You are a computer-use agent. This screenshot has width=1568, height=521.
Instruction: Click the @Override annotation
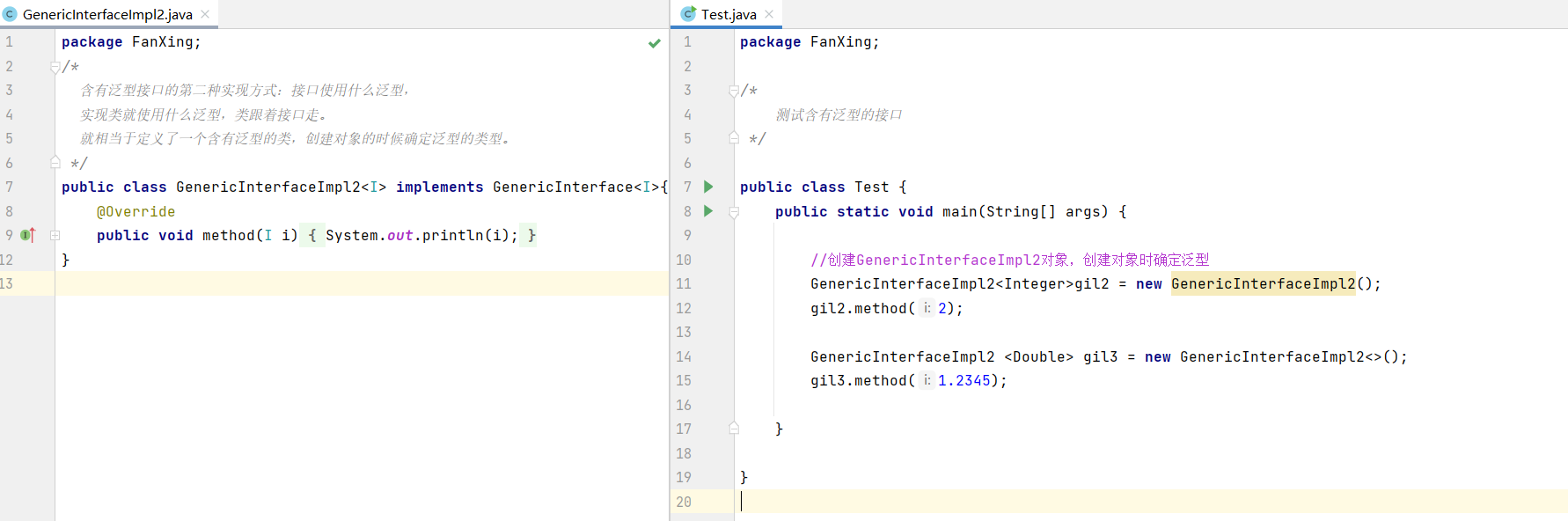click(136, 211)
